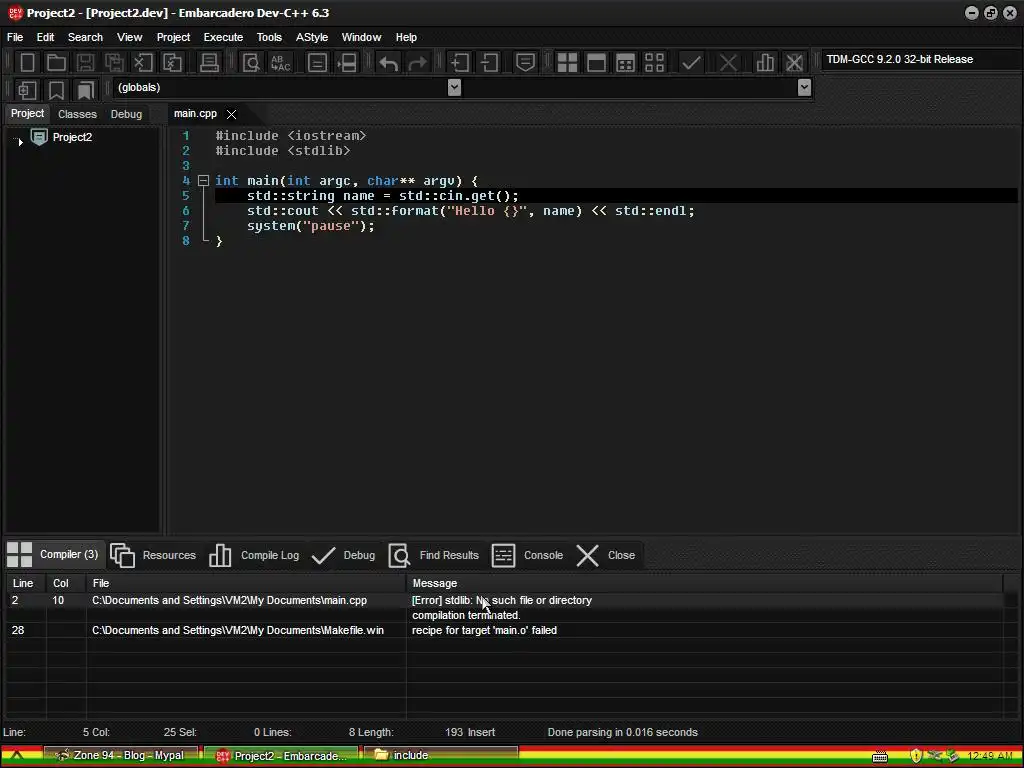Switch to the Classes sidebar tab

click(x=77, y=114)
